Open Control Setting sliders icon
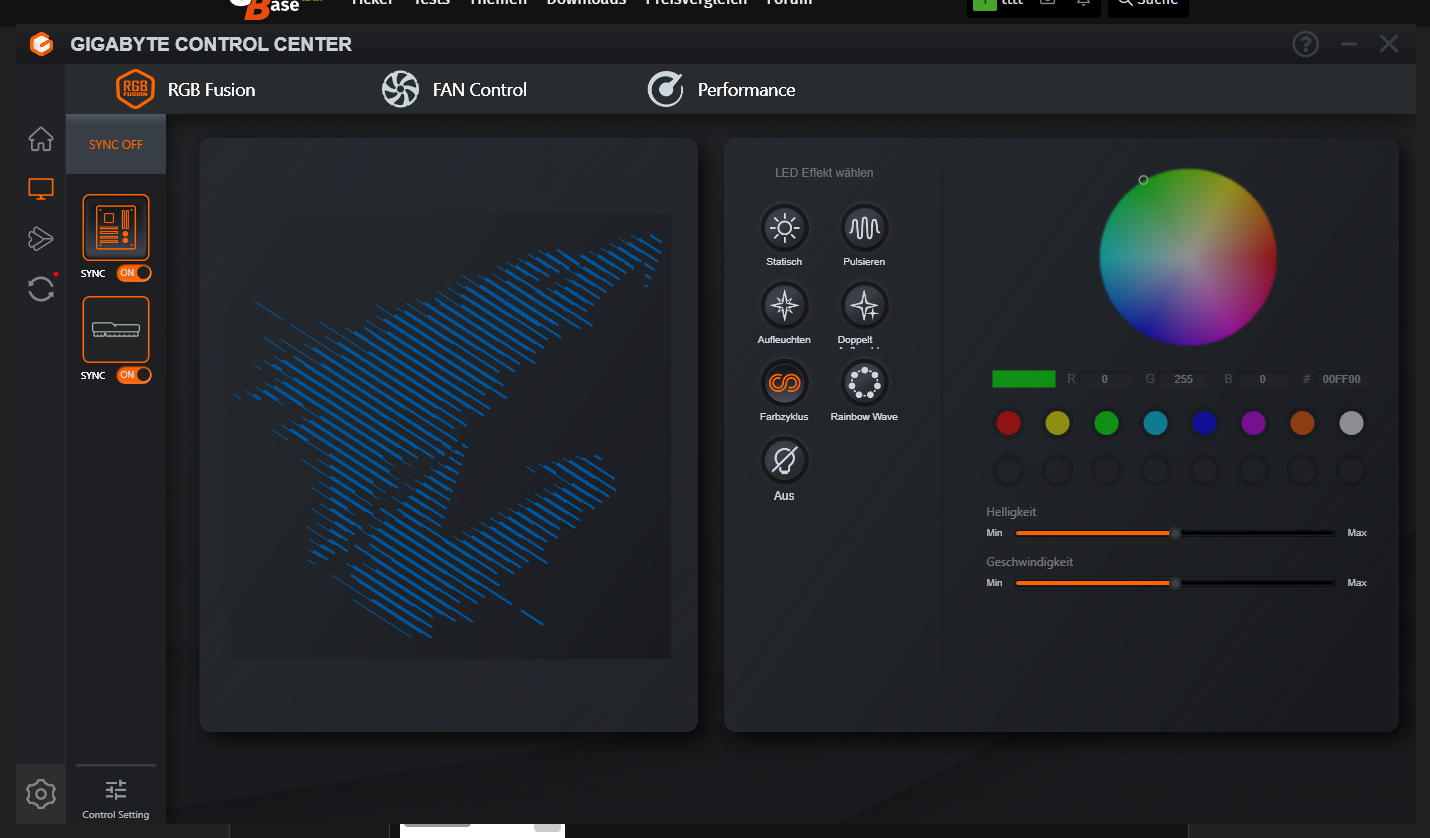1430x838 pixels. pos(116,790)
